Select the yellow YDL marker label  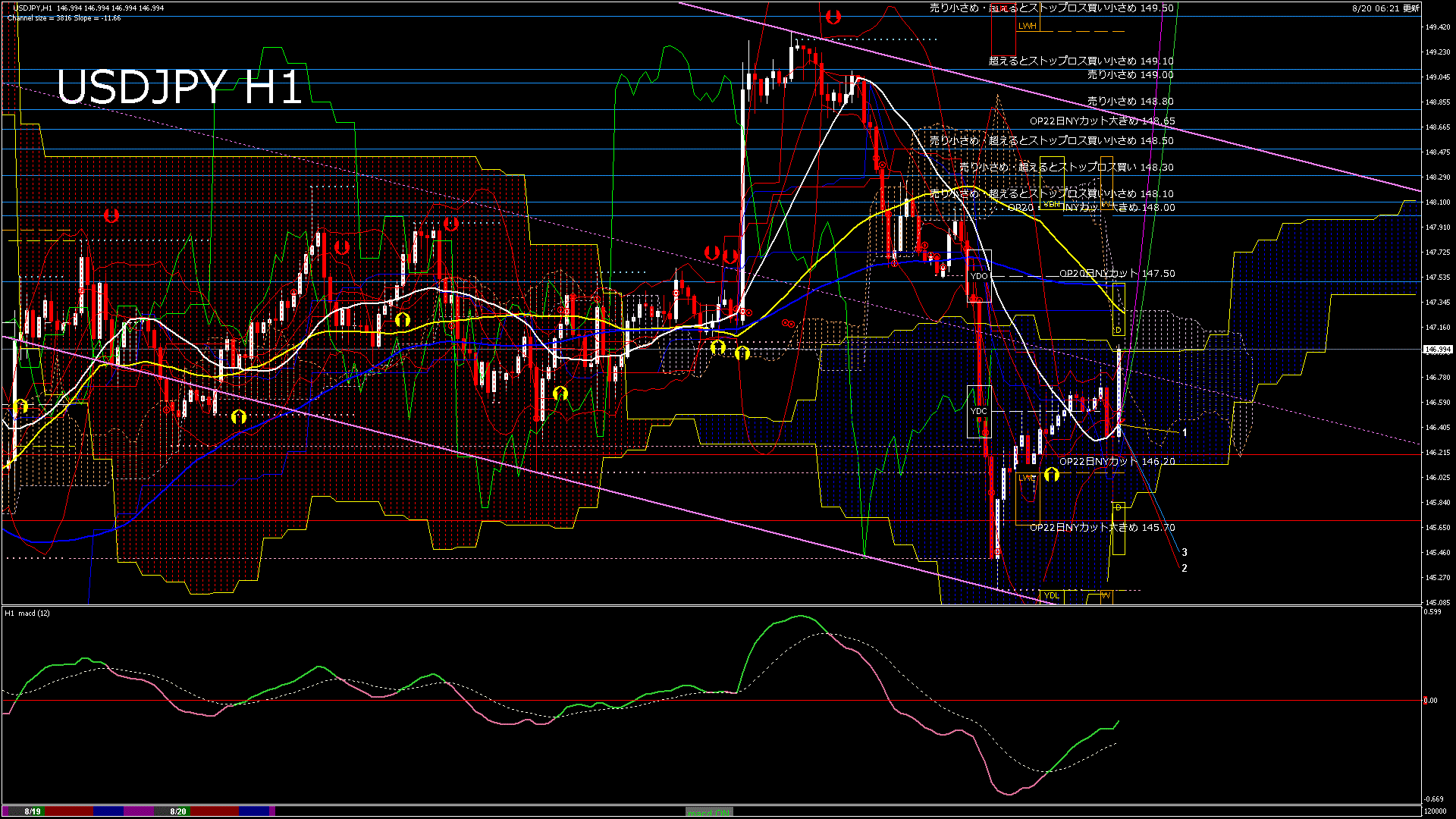(x=1051, y=595)
